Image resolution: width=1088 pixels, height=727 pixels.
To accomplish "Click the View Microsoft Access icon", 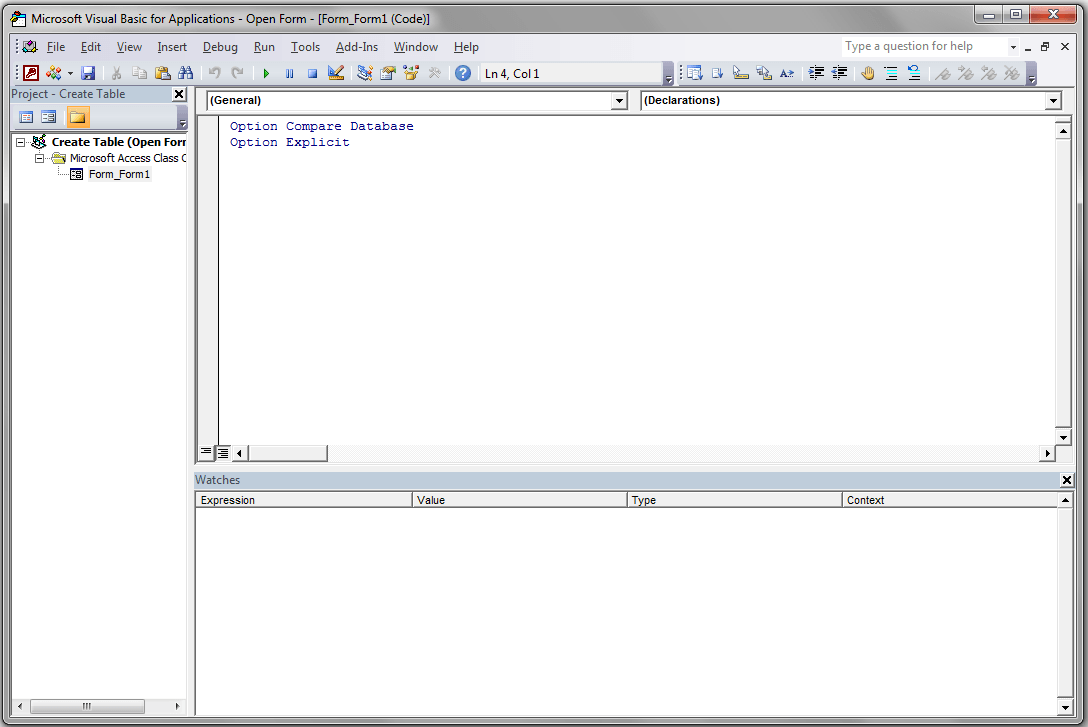I will coord(31,73).
